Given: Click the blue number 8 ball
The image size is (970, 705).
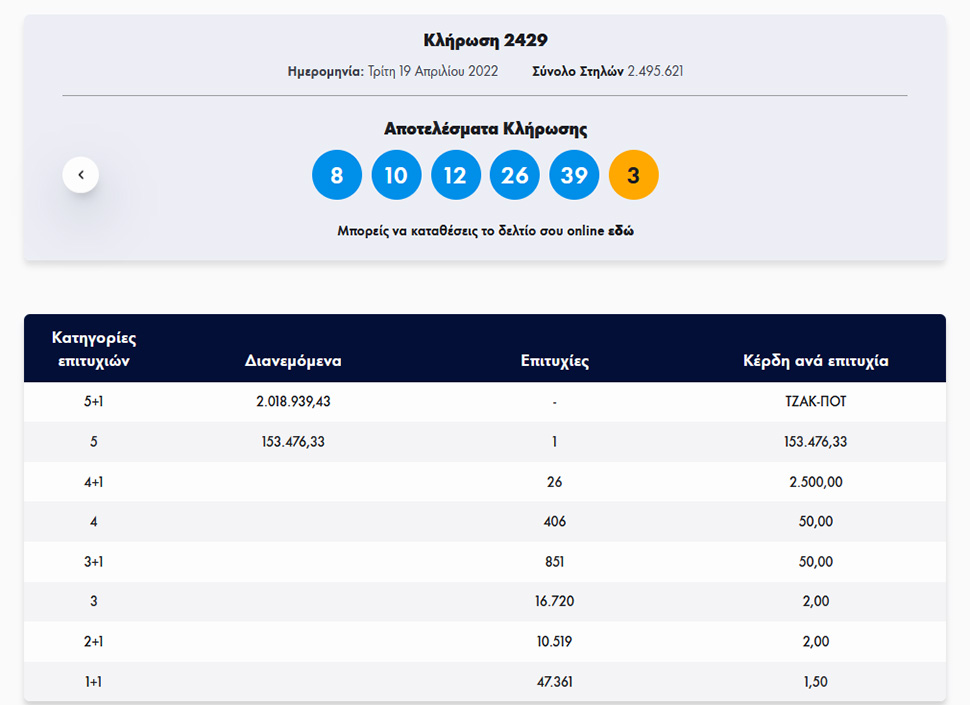Looking at the screenshot, I should 337,175.
